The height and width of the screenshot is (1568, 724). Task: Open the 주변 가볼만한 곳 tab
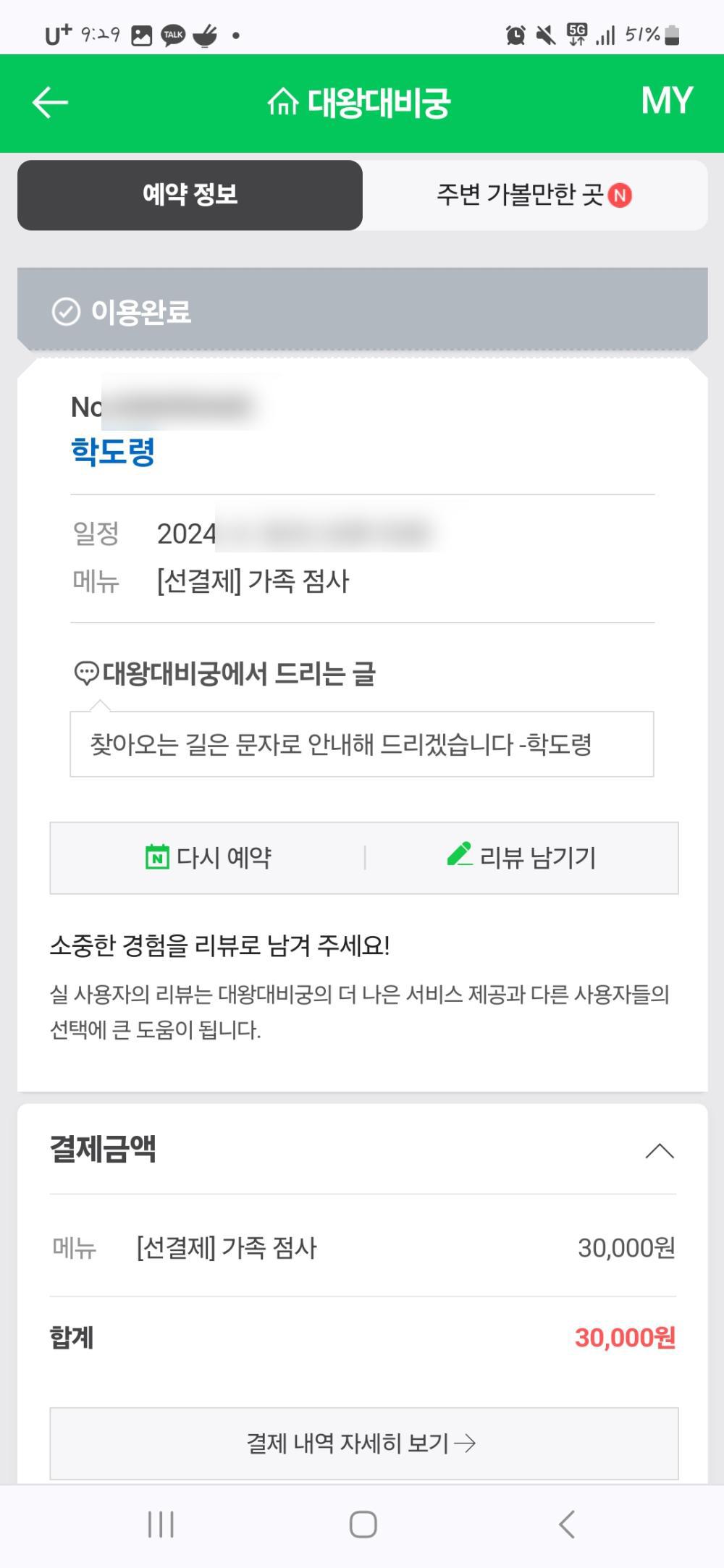(x=520, y=195)
